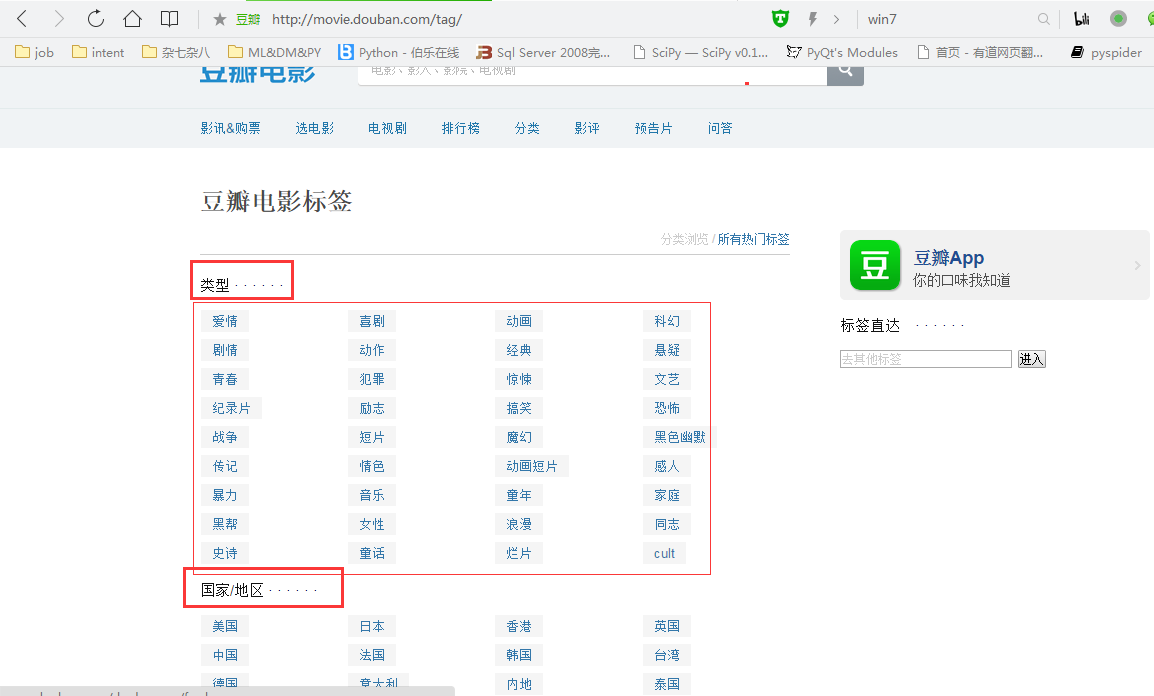Open Sql Server 2008 bookmark
This screenshot has width=1154, height=696.
point(543,52)
